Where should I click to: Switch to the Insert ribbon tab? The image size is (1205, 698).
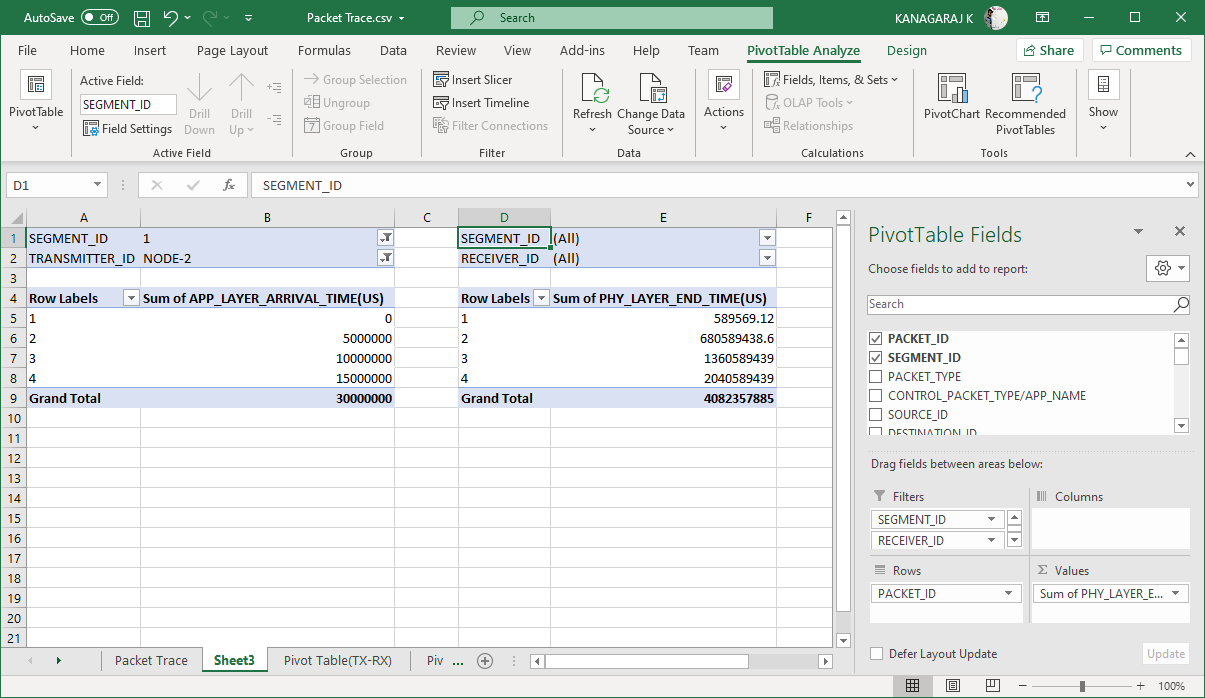(150, 51)
